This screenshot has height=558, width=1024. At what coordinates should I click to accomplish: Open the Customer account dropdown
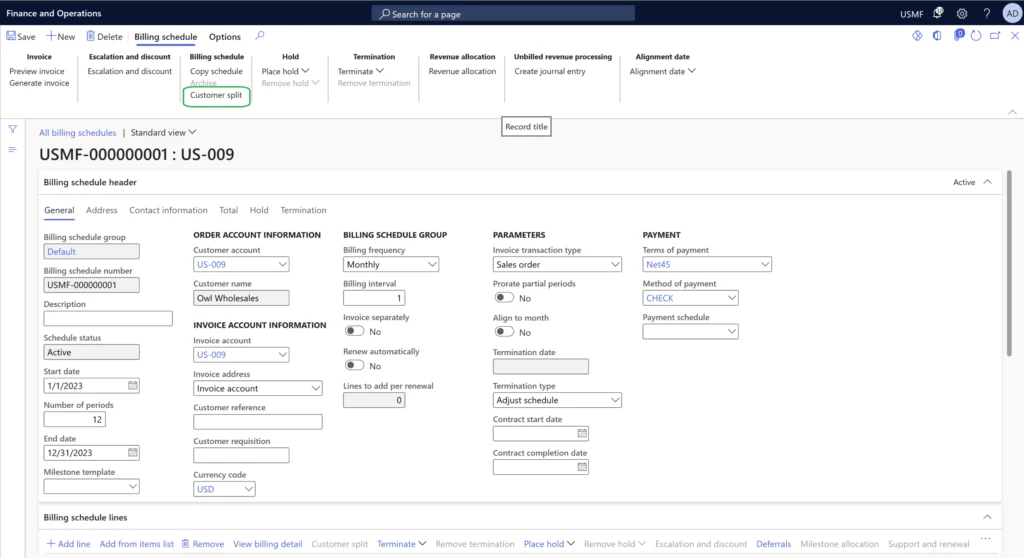282,264
